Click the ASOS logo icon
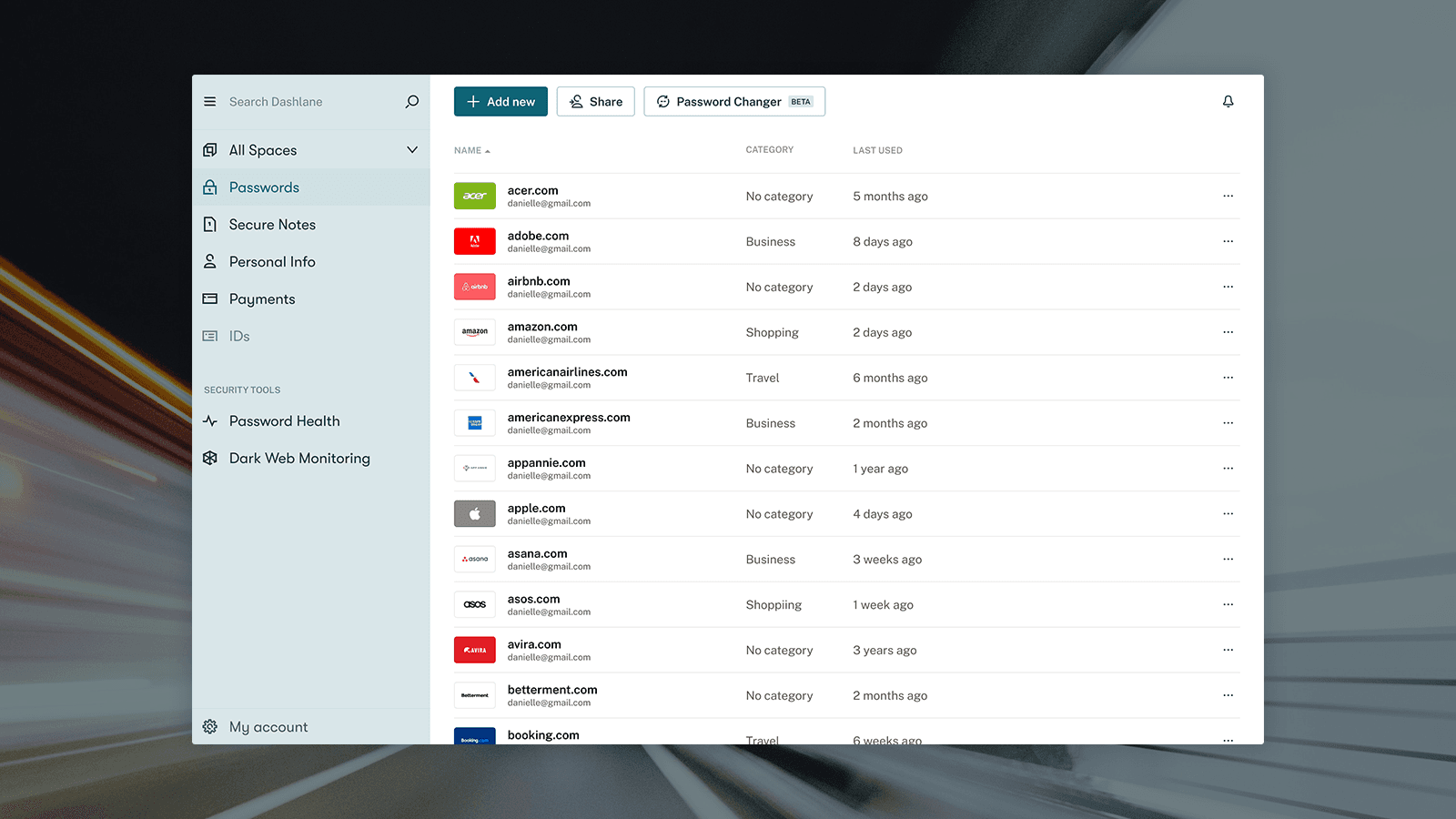Image resolution: width=1456 pixels, height=819 pixels. click(475, 605)
